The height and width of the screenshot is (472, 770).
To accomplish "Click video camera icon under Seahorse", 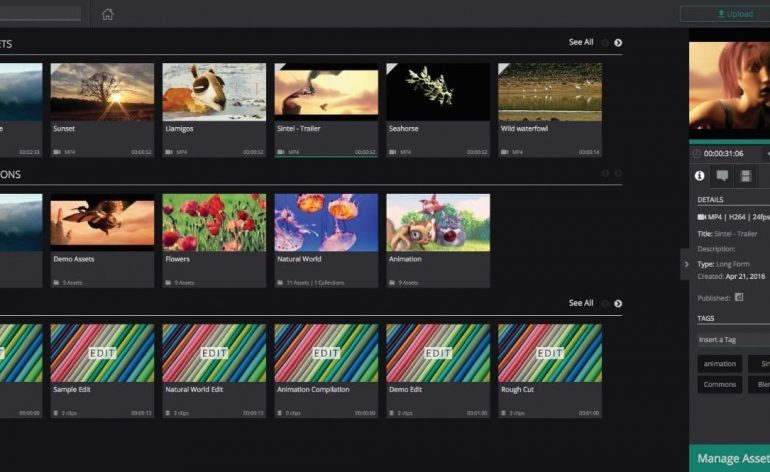I will pos(393,152).
